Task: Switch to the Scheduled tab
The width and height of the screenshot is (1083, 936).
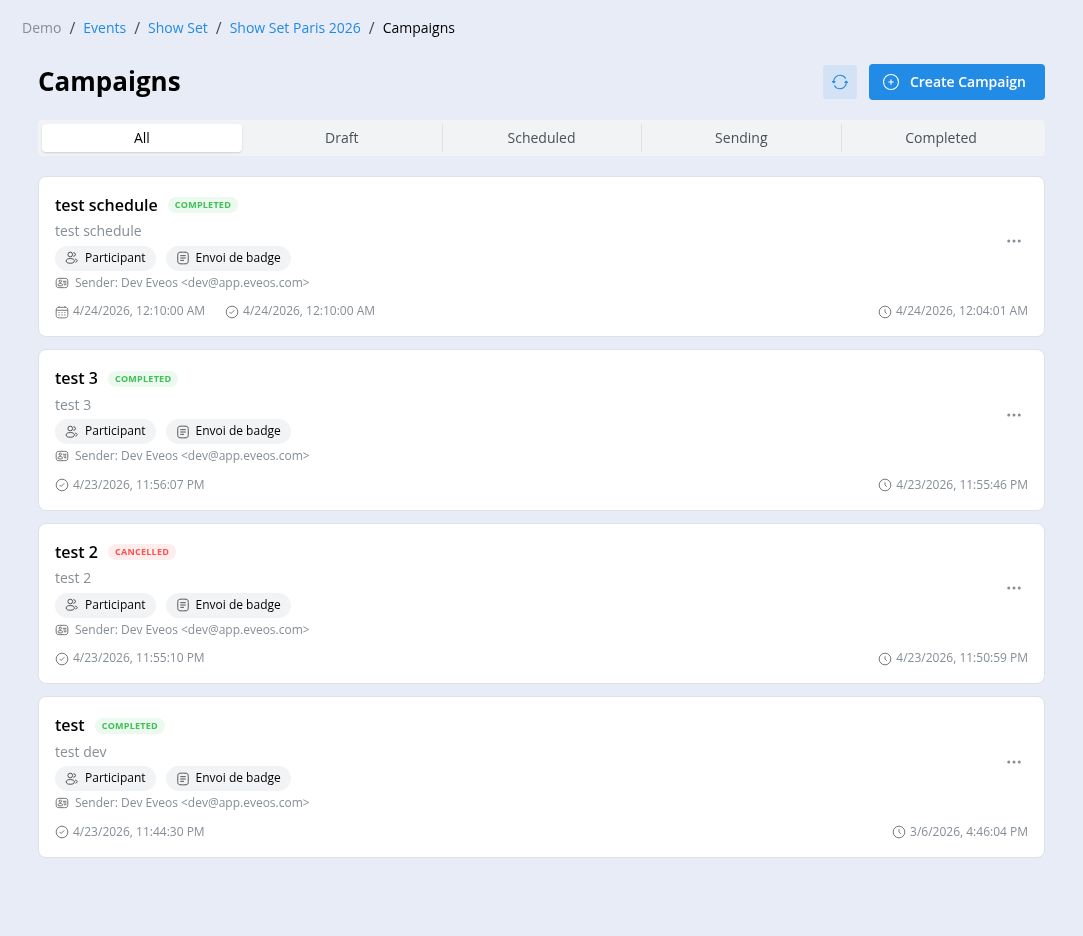Action: tap(541, 138)
